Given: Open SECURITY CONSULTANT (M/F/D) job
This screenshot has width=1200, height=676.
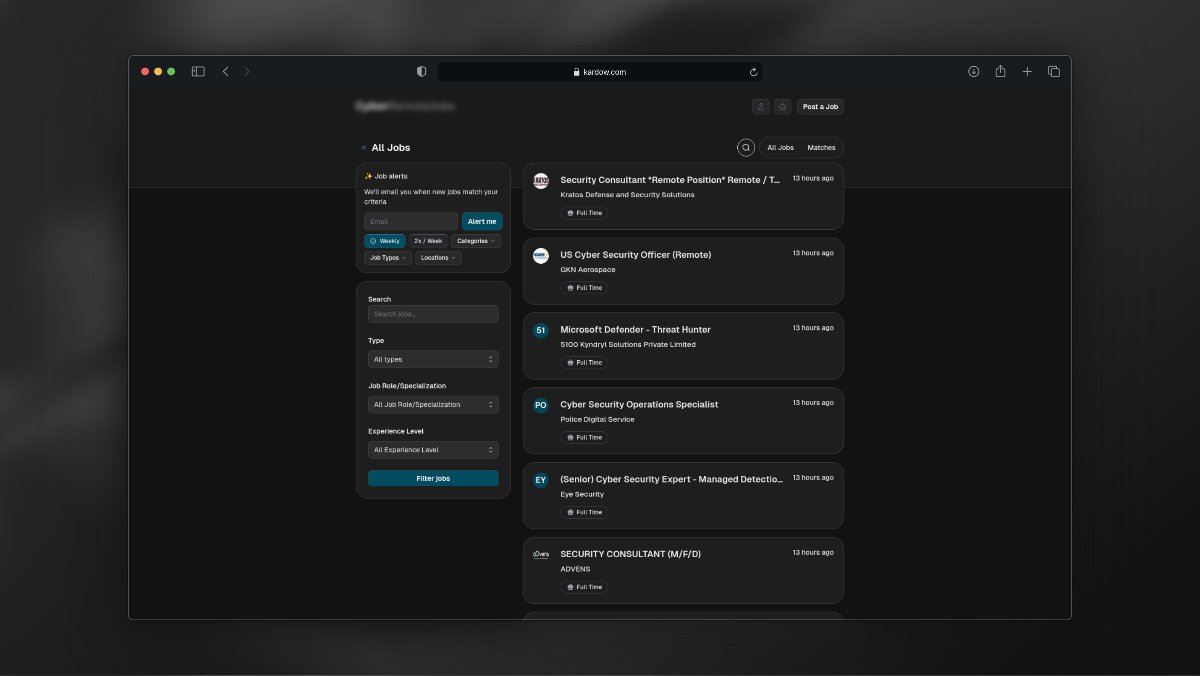Looking at the screenshot, I should click(630, 554).
